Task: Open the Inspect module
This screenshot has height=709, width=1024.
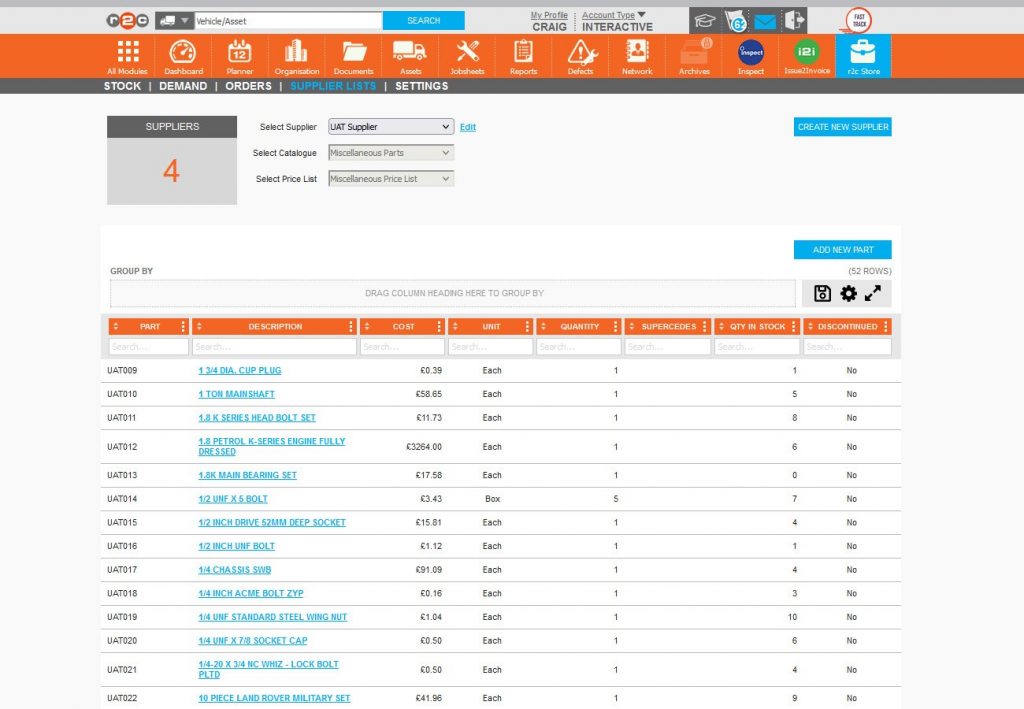Action: pos(750,55)
